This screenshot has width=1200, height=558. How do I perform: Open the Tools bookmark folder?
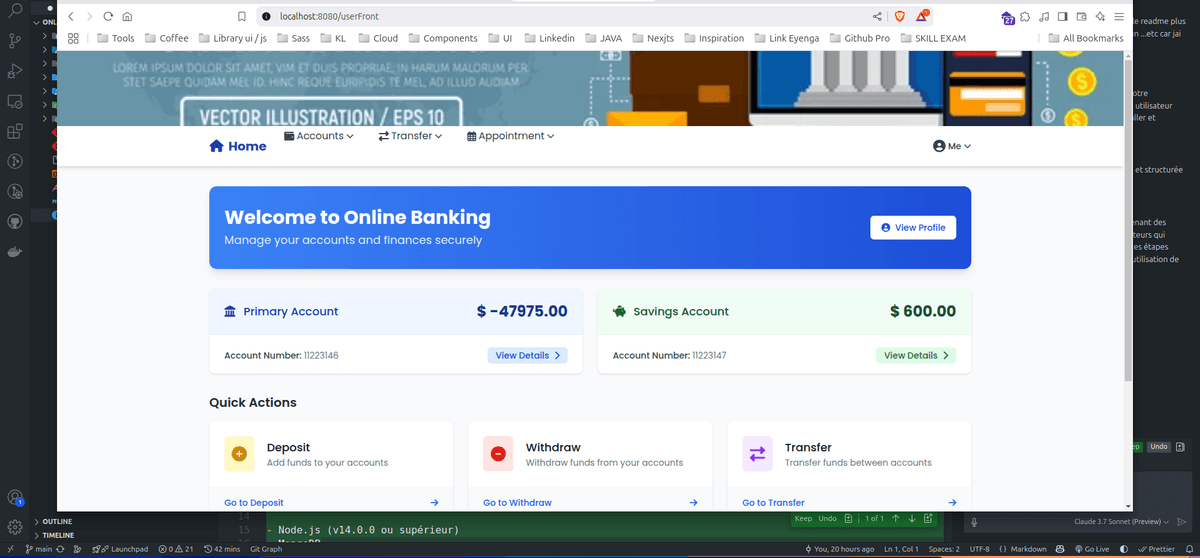coord(116,38)
